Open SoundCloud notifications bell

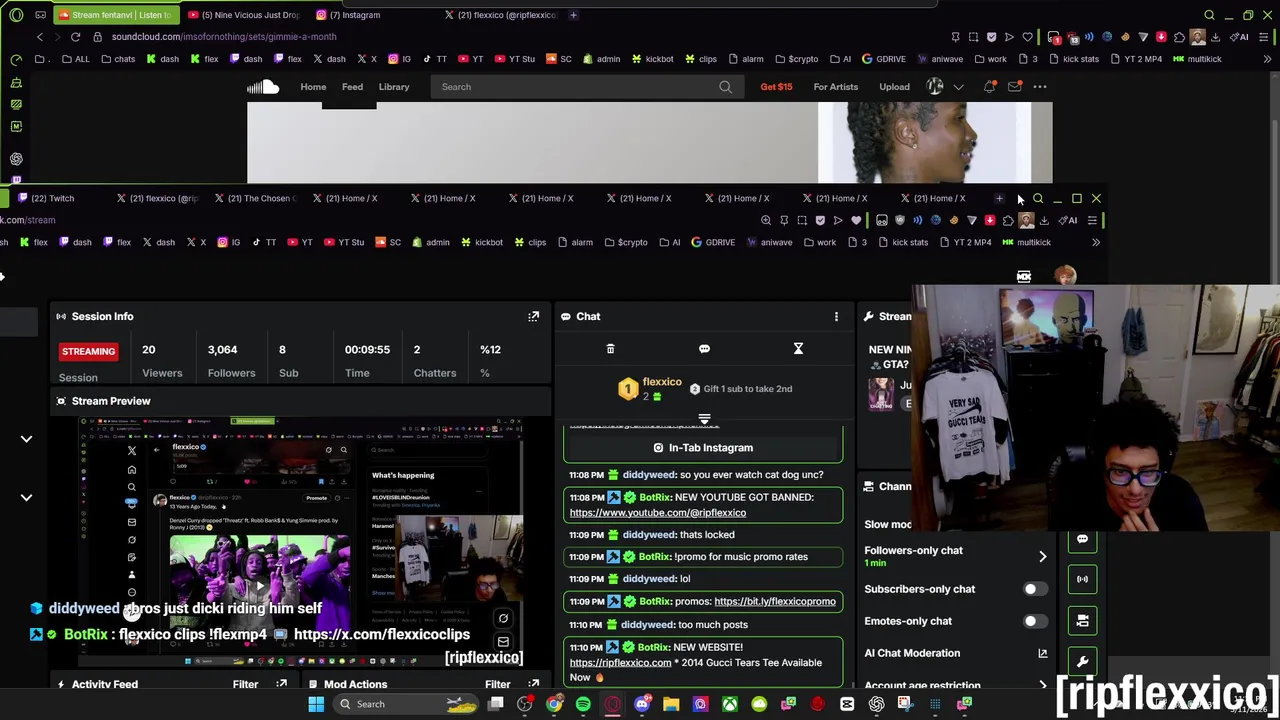click(989, 87)
